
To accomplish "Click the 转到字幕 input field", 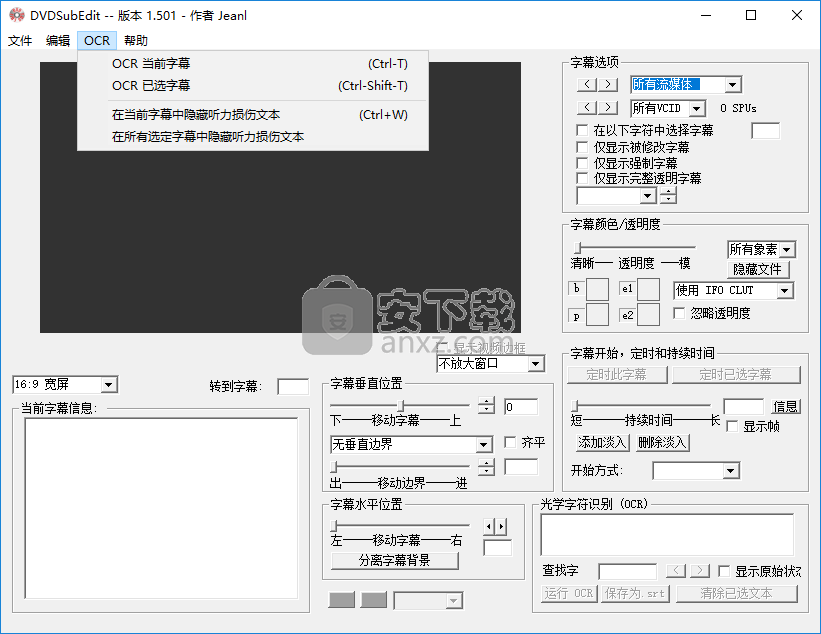I will tap(293, 386).
